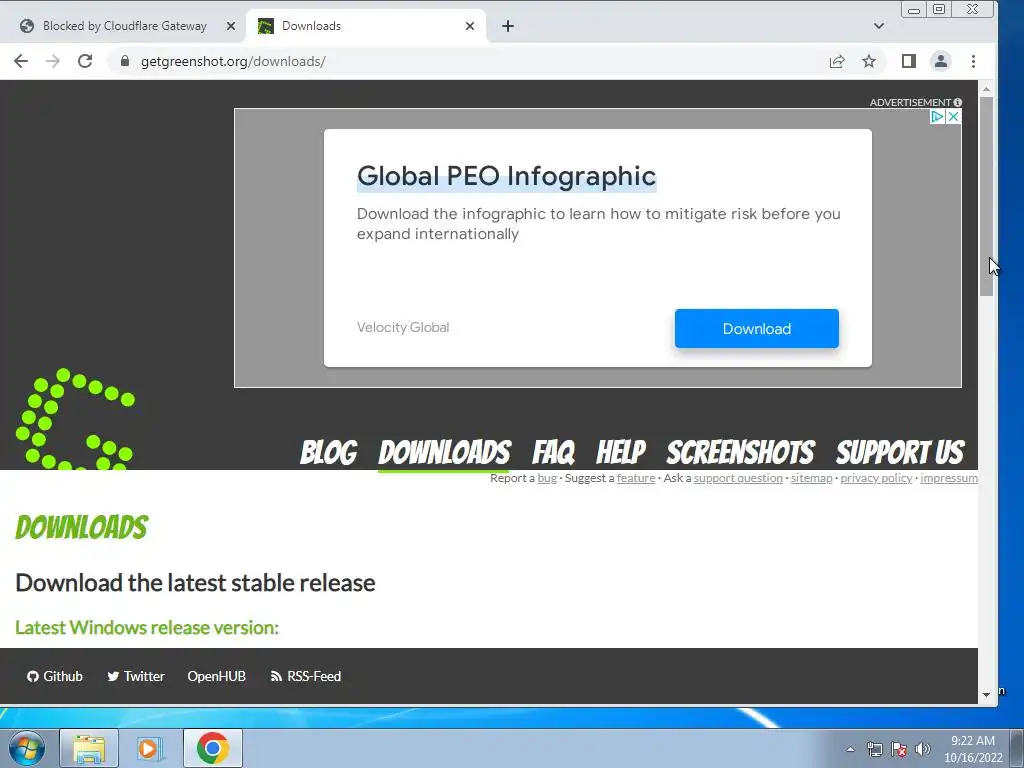Open the privacy policy link

876,478
